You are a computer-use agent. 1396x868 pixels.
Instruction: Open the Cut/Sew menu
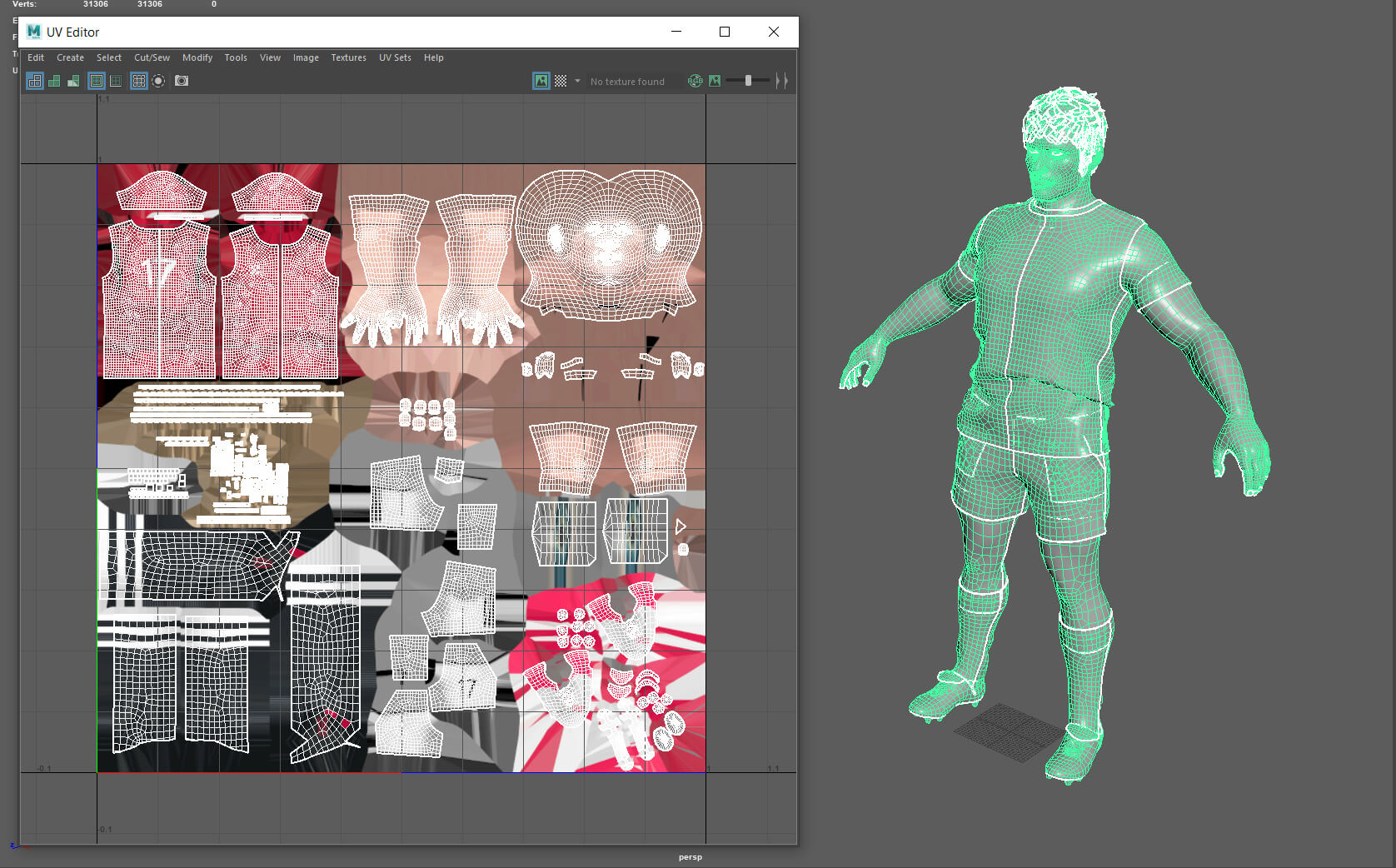point(152,57)
